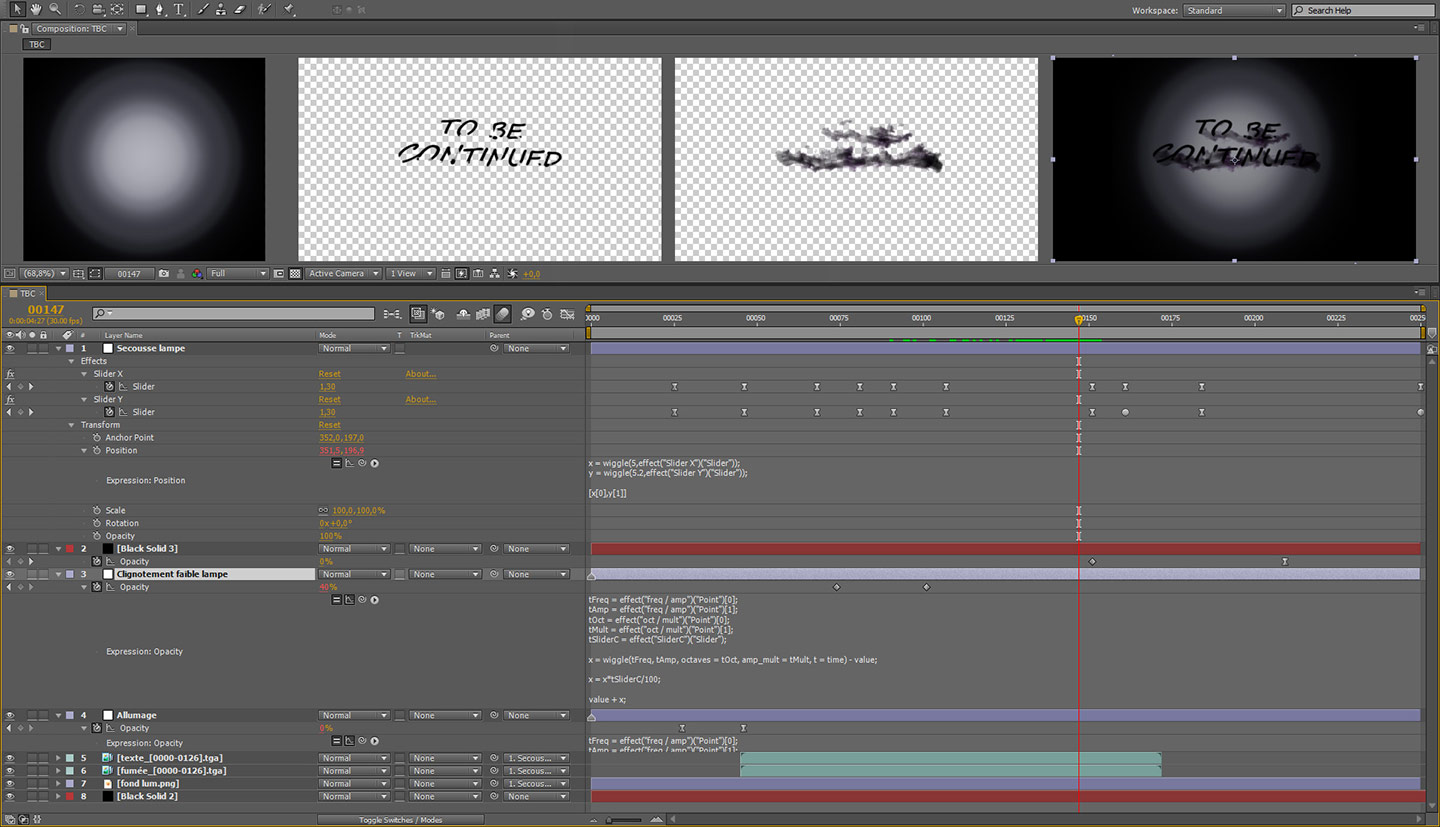Open the viewer magnification (68,8%) dropdown
Viewport: 1440px width, 827px height.
coord(44,273)
